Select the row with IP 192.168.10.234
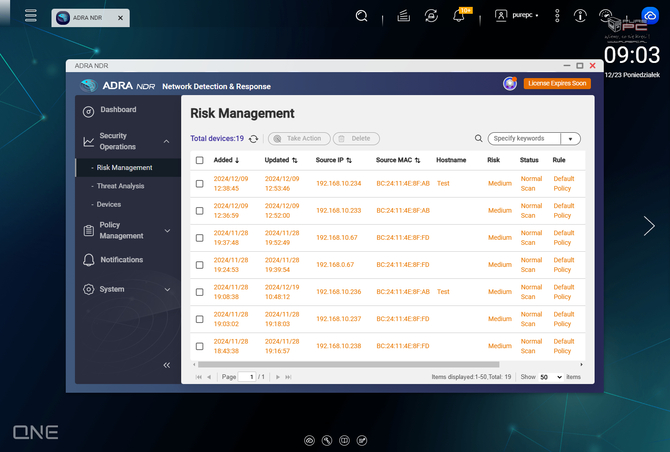 click(x=200, y=184)
